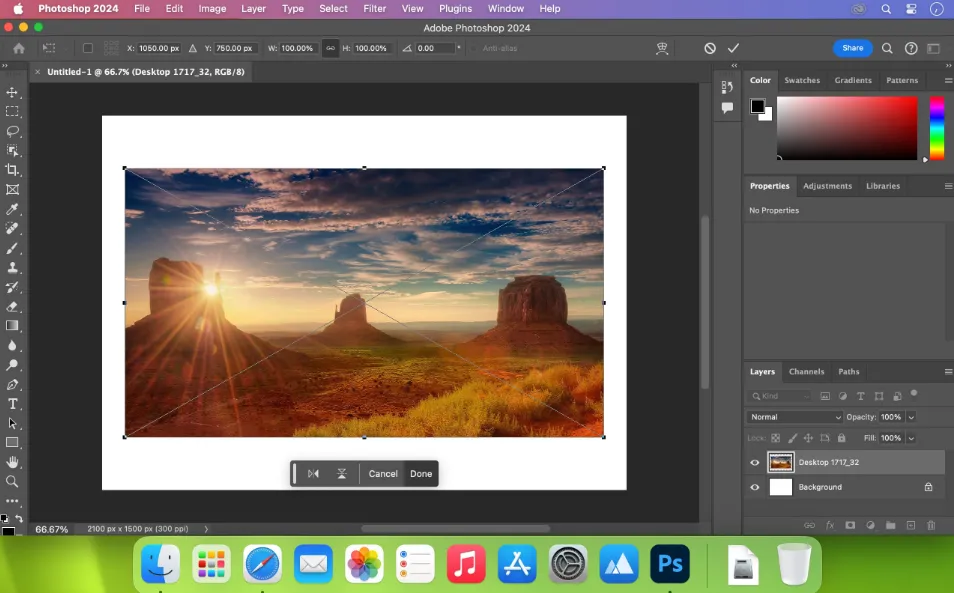Switch to the Adjustments tab
954x593 pixels.
coord(827,186)
